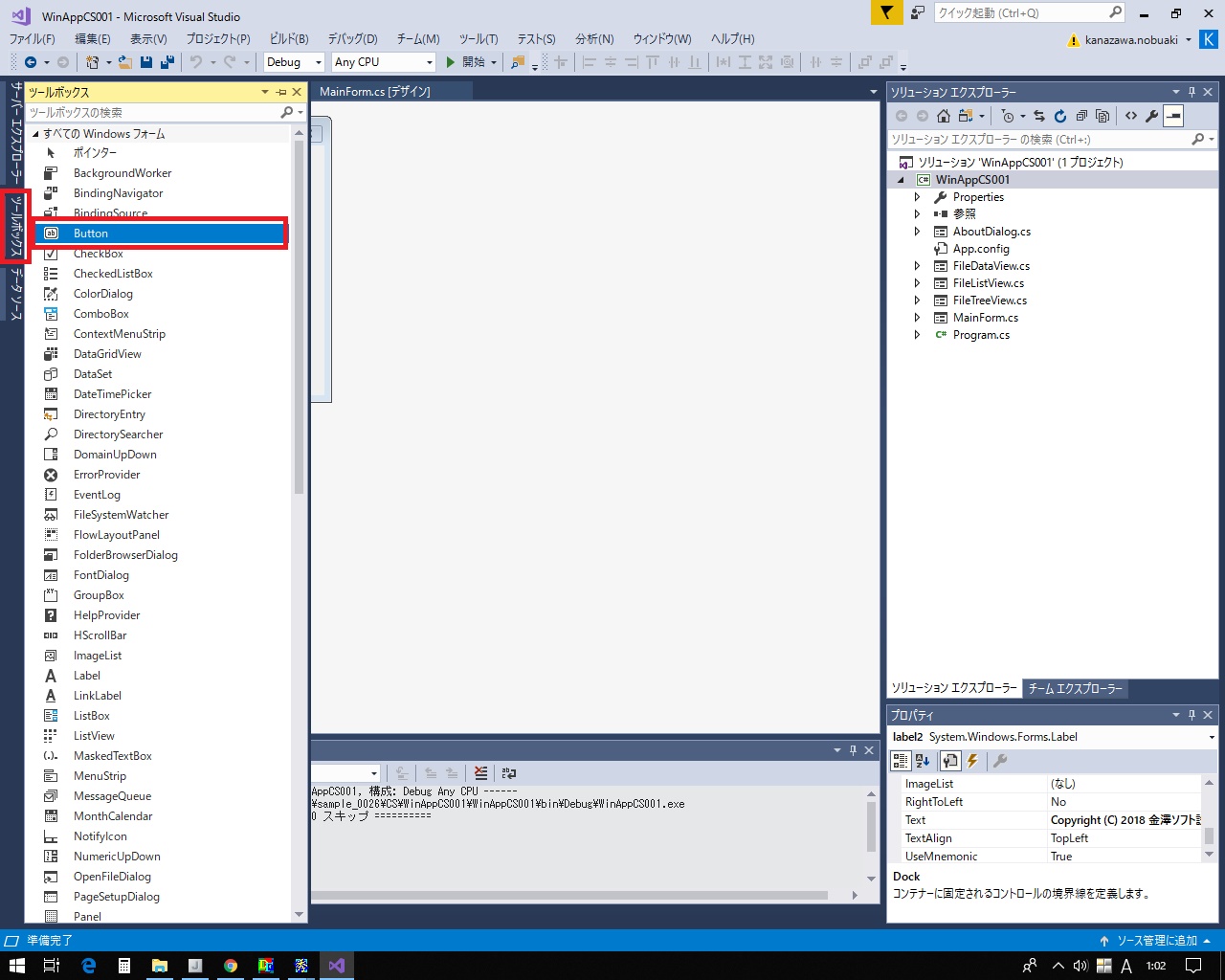Toggle auto-hide pin on Solution Explorer
The height and width of the screenshot is (980, 1225).
(x=1192, y=92)
